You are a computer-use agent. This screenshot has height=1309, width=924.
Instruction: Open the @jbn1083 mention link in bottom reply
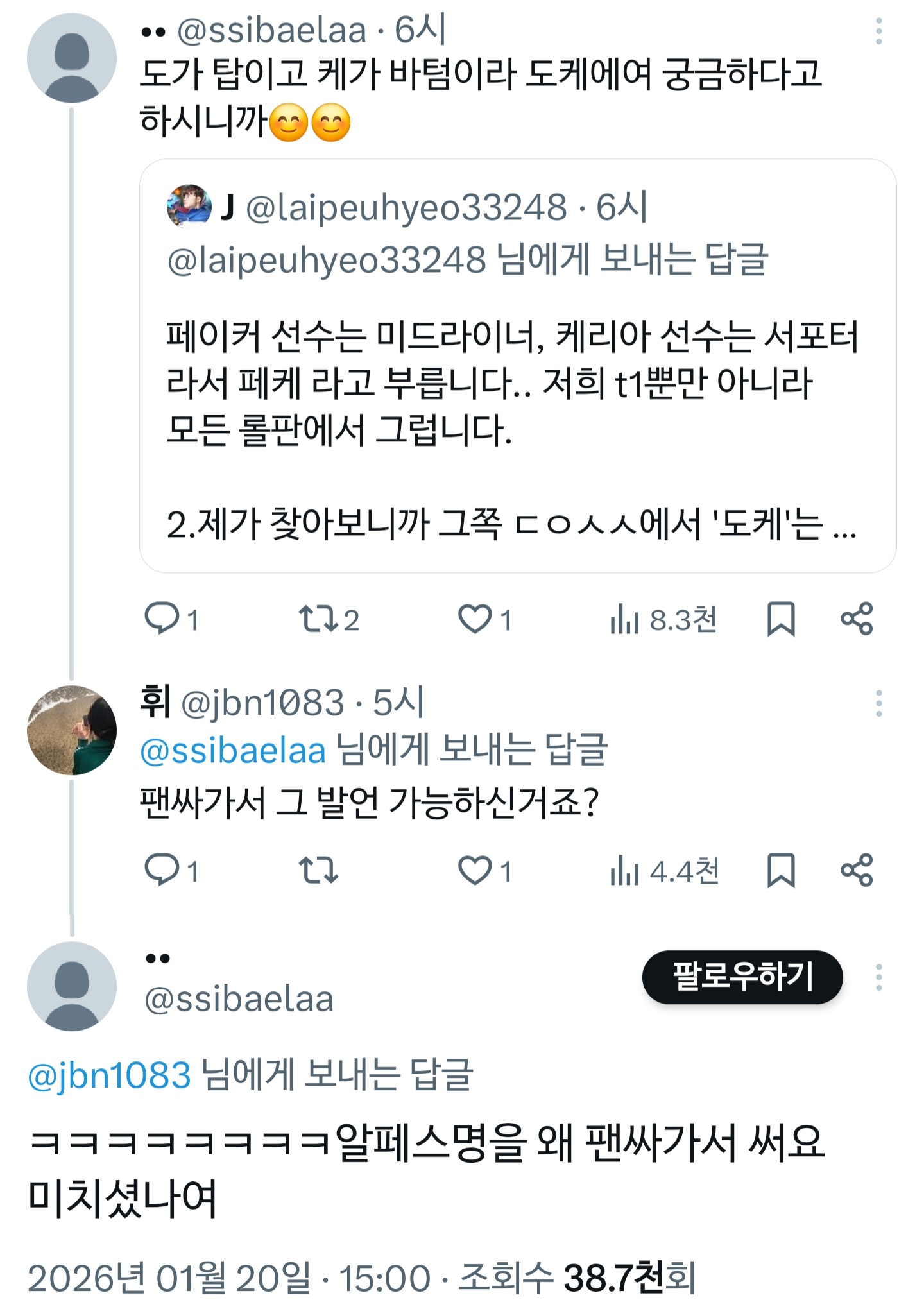click(110, 1075)
